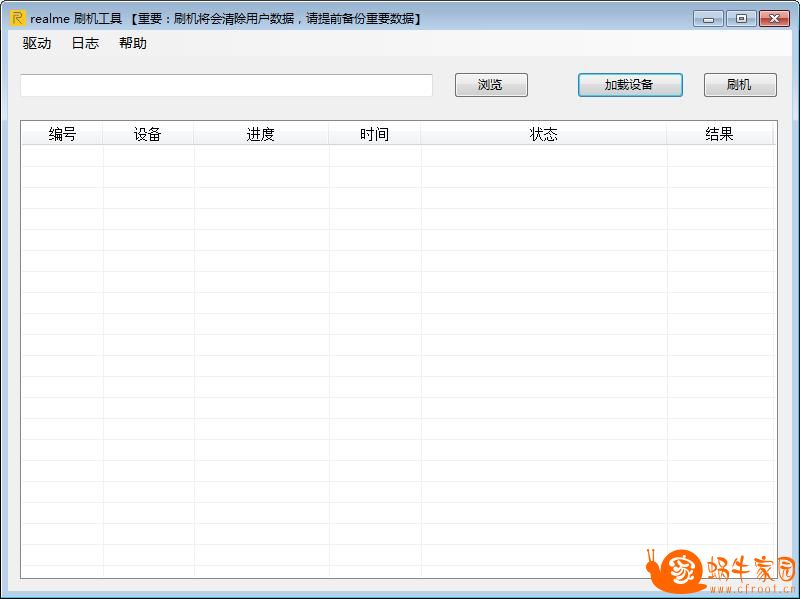This screenshot has width=800, height=599.
Task: Click the realme app icon in title bar
Action: (x=17, y=18)
